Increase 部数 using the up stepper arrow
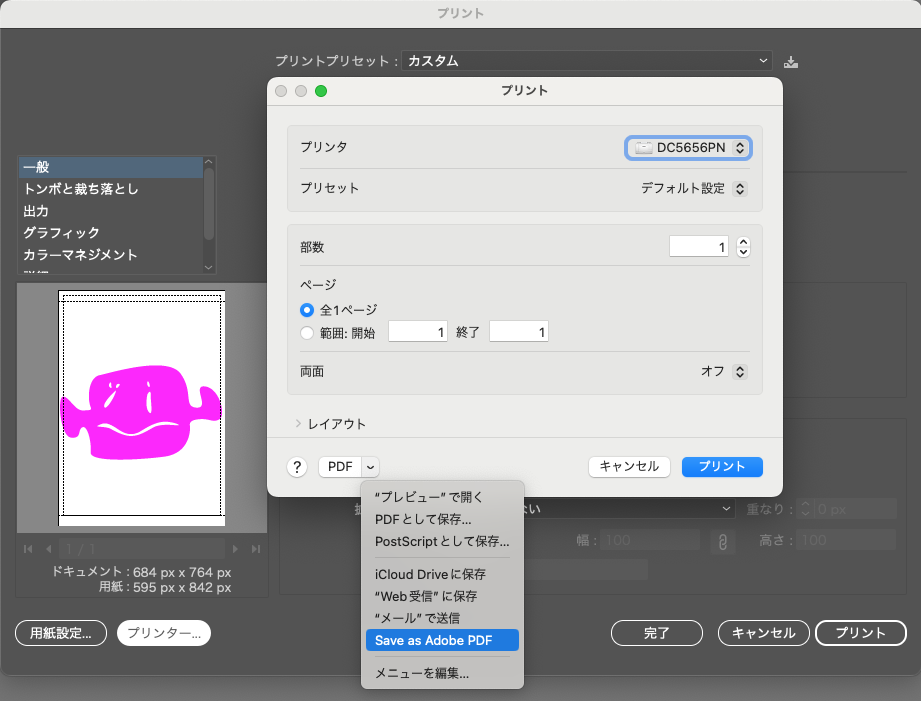 pos(742,240)
